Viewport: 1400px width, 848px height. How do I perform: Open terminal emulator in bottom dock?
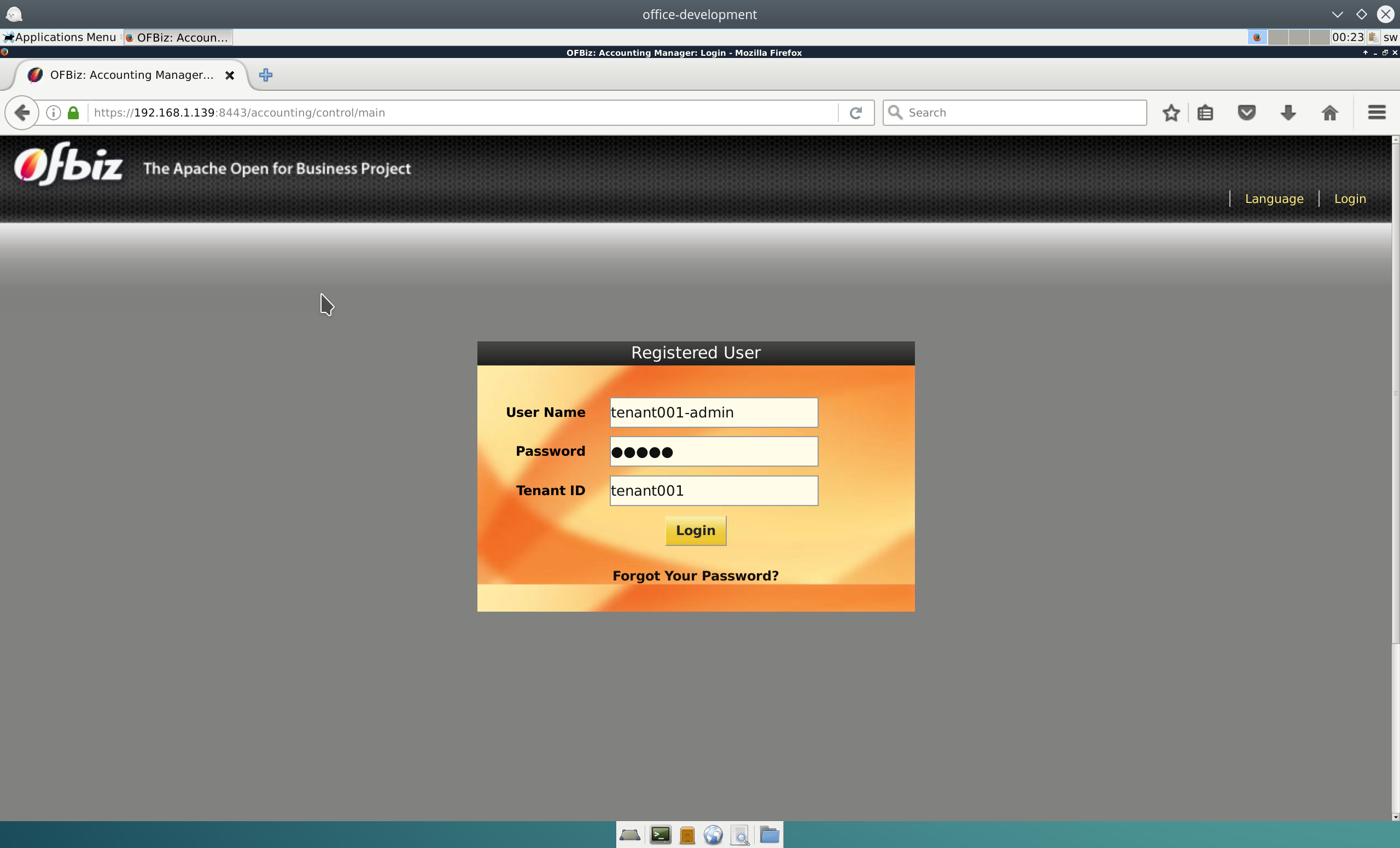(660, 835)
